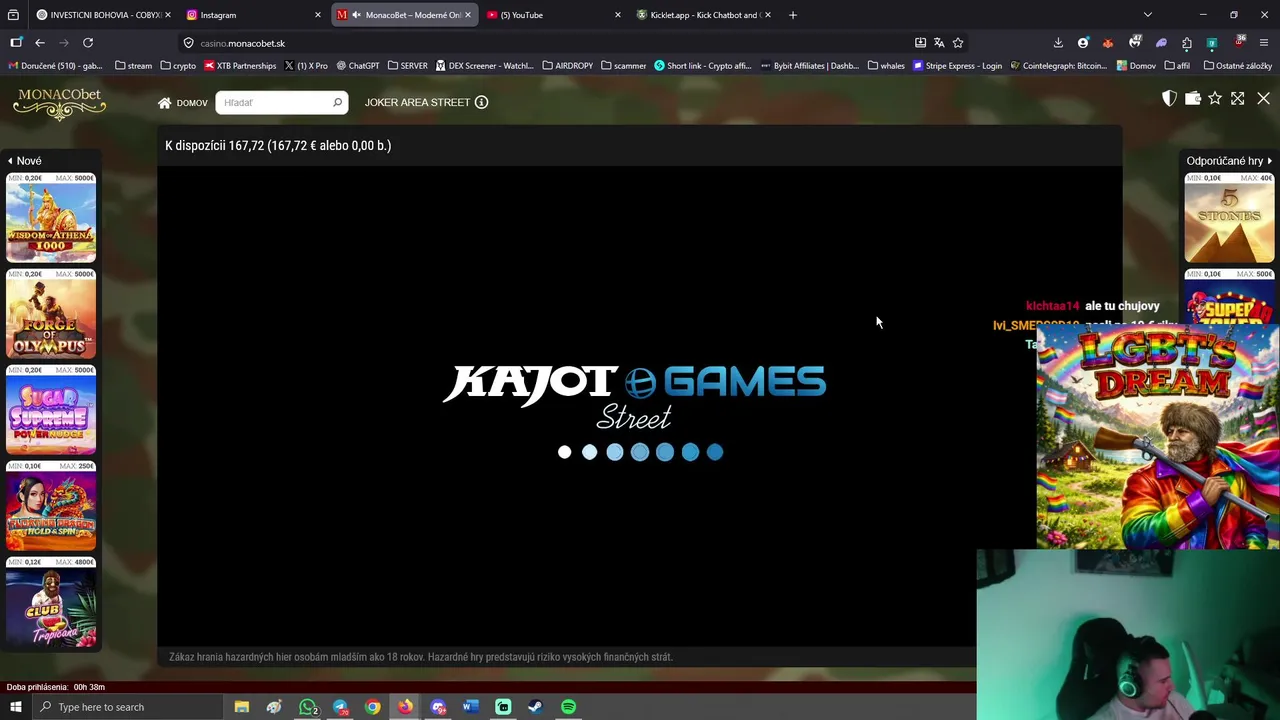Image resolution: width=1280 pixels, height=720 pixels.
Task: Open the responsible gaming shield icon
Action: click(x=1169, y=98)
